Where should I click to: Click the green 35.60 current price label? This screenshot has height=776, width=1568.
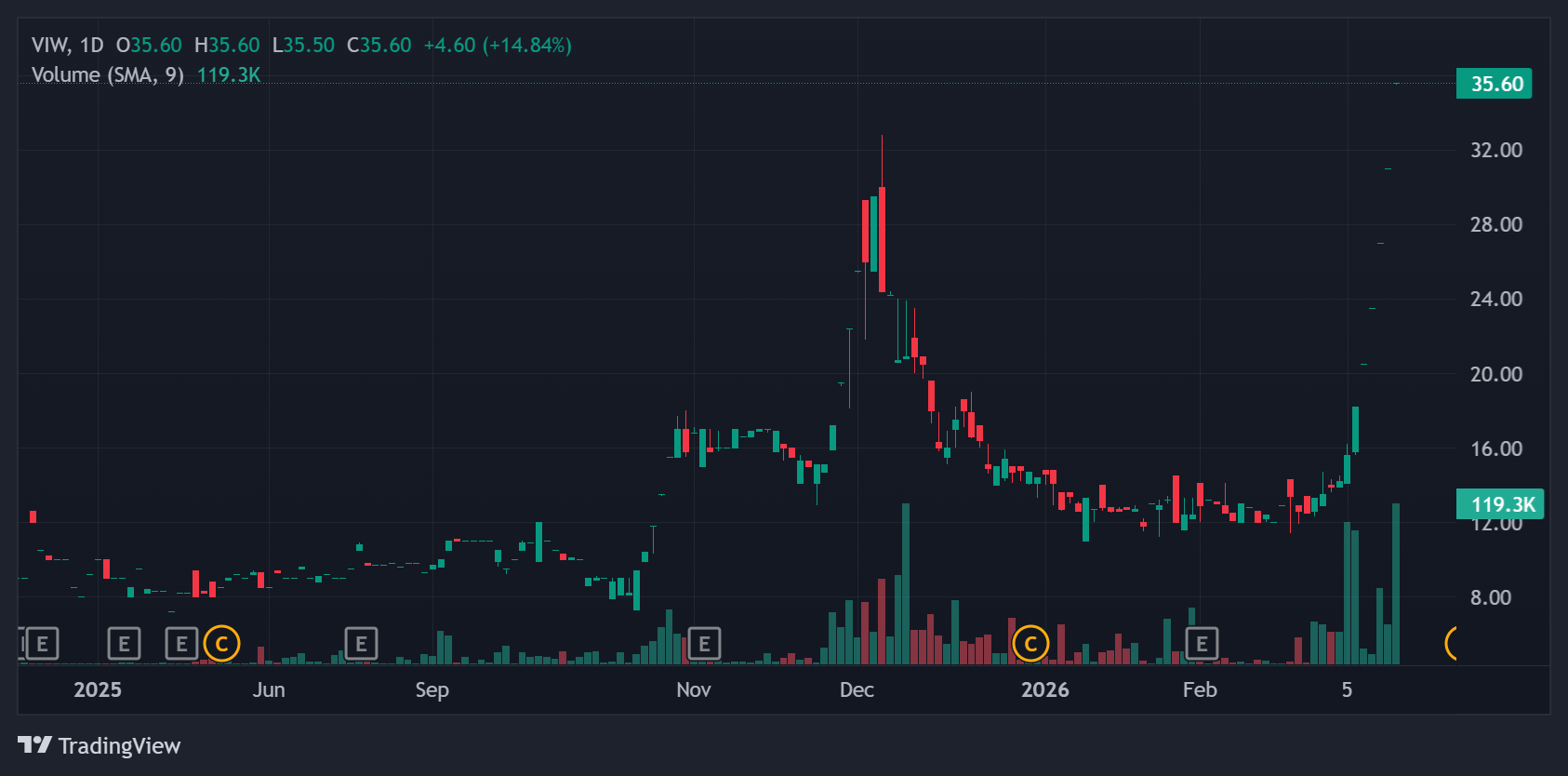[x=1495, y=84]
